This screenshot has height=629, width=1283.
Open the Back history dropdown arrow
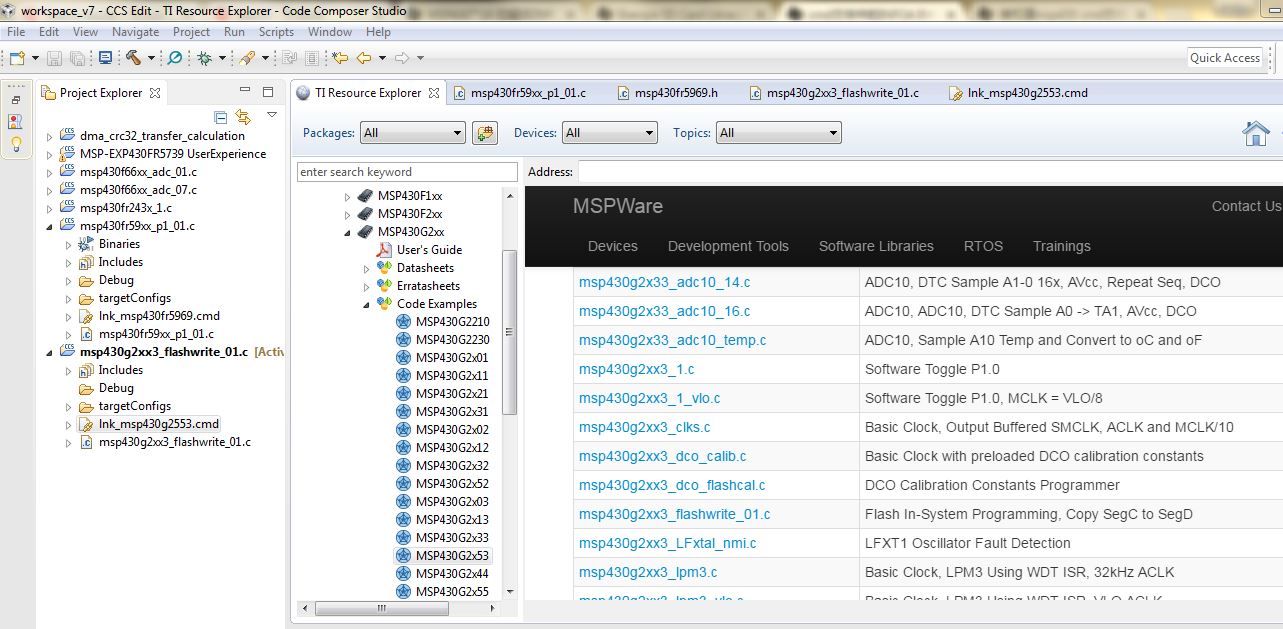coord(382,58)
